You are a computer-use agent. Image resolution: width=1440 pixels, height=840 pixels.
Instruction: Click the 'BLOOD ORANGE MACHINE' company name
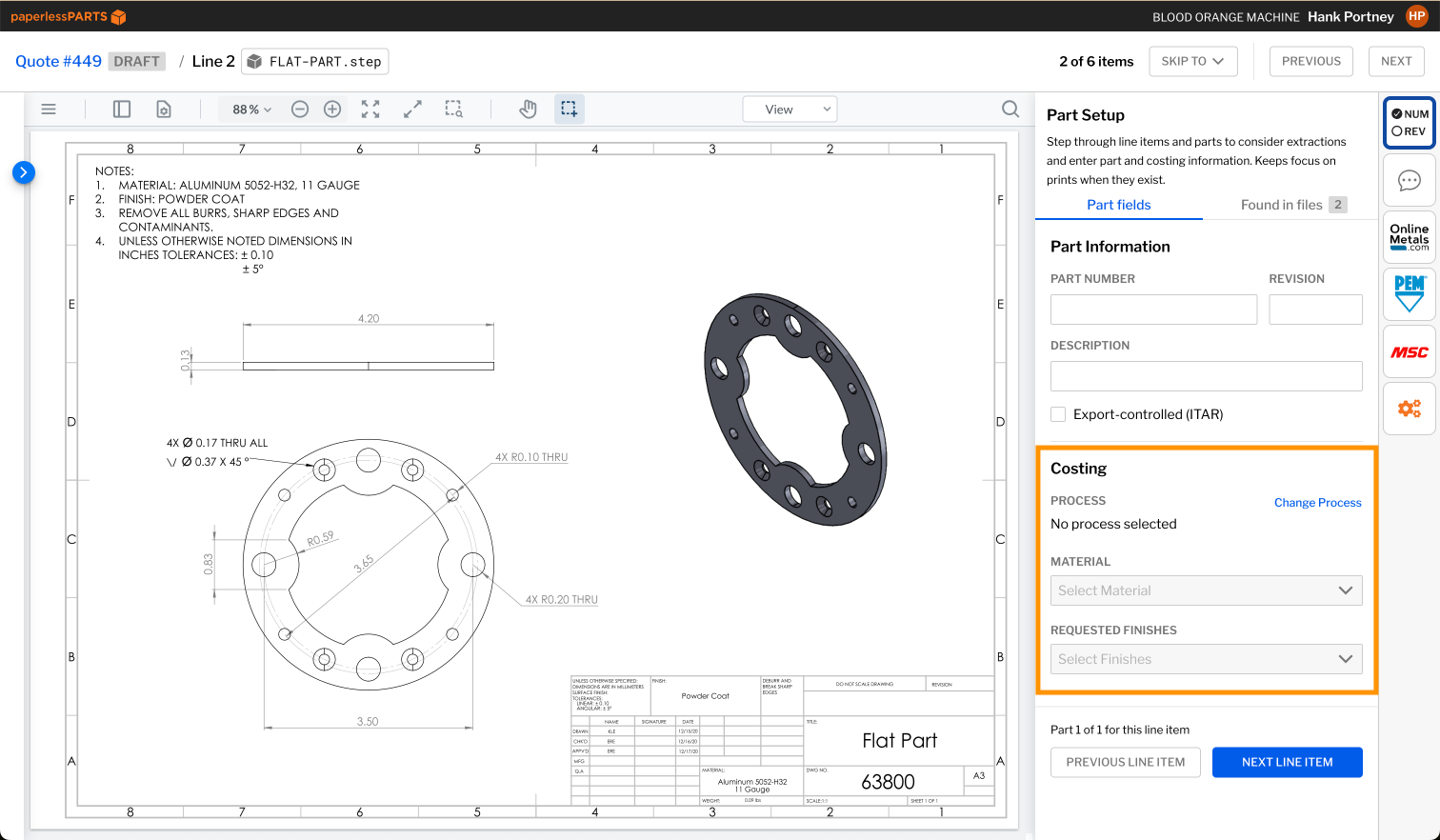tap(1226, 17)
